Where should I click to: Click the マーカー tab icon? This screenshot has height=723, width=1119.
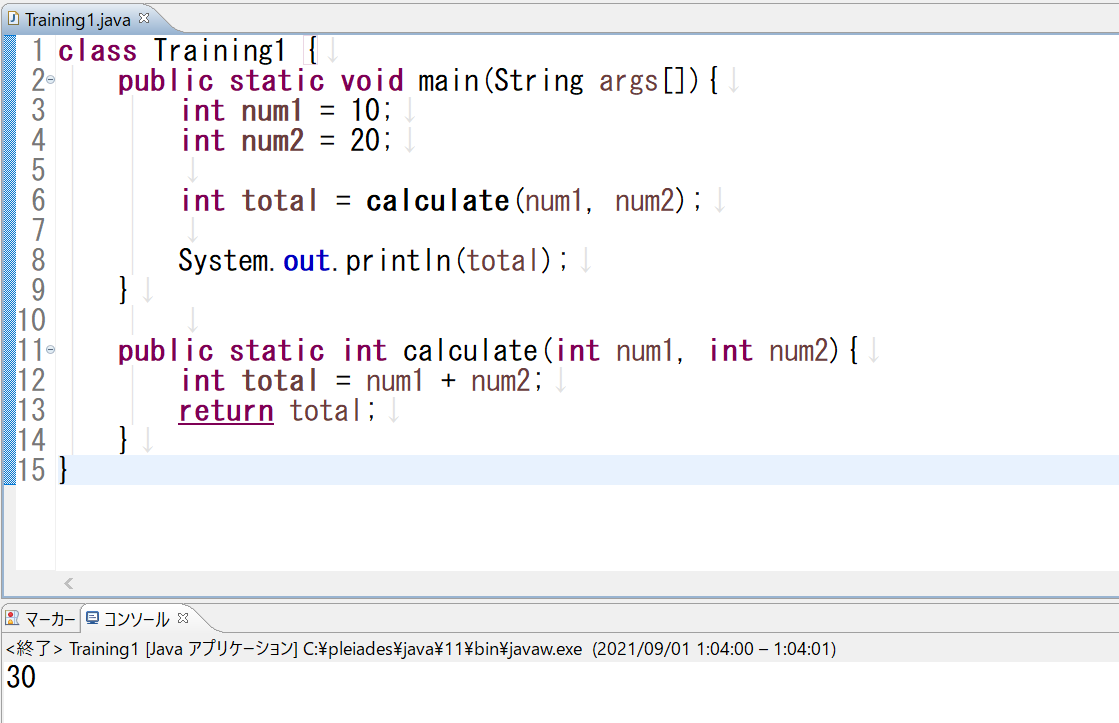[x=13, y=618]
